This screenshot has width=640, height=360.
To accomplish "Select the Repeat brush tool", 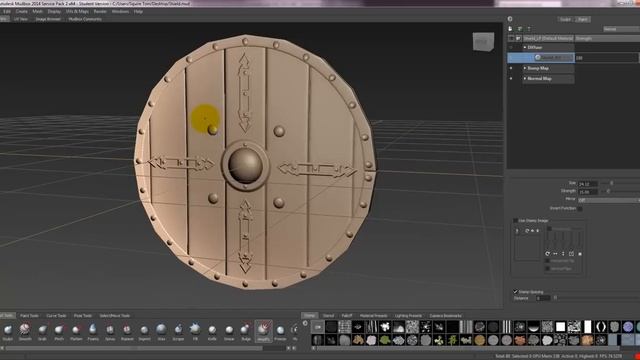I will (x=127, y=330).
